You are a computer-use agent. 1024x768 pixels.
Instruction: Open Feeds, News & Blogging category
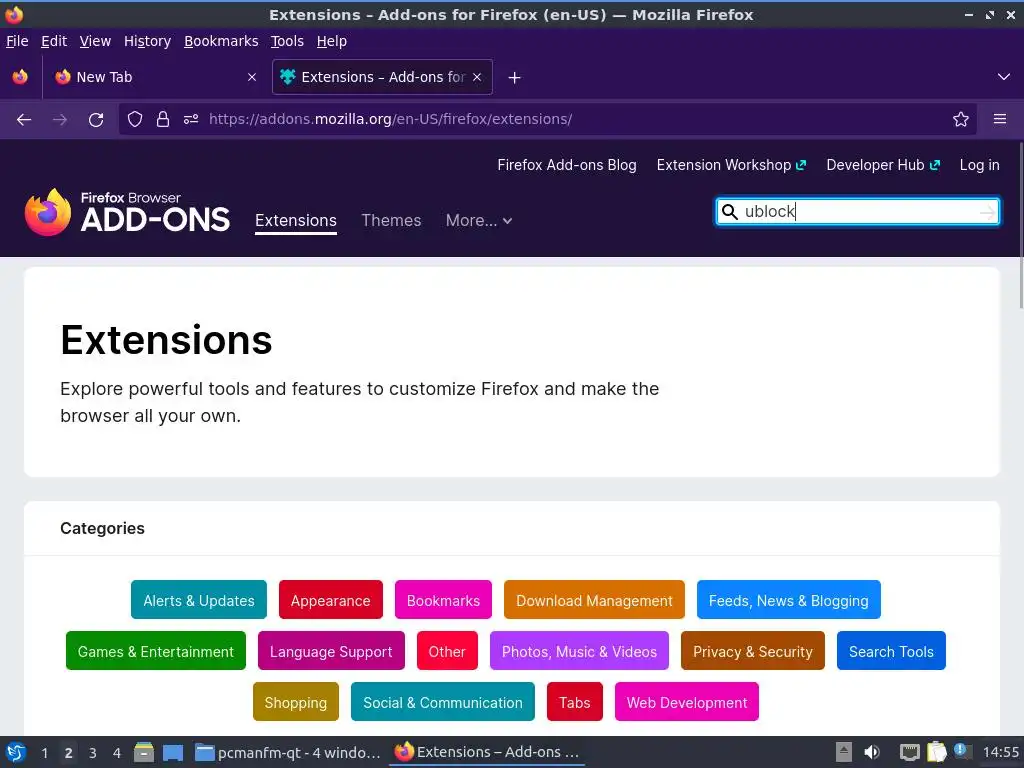pos(788,600)
